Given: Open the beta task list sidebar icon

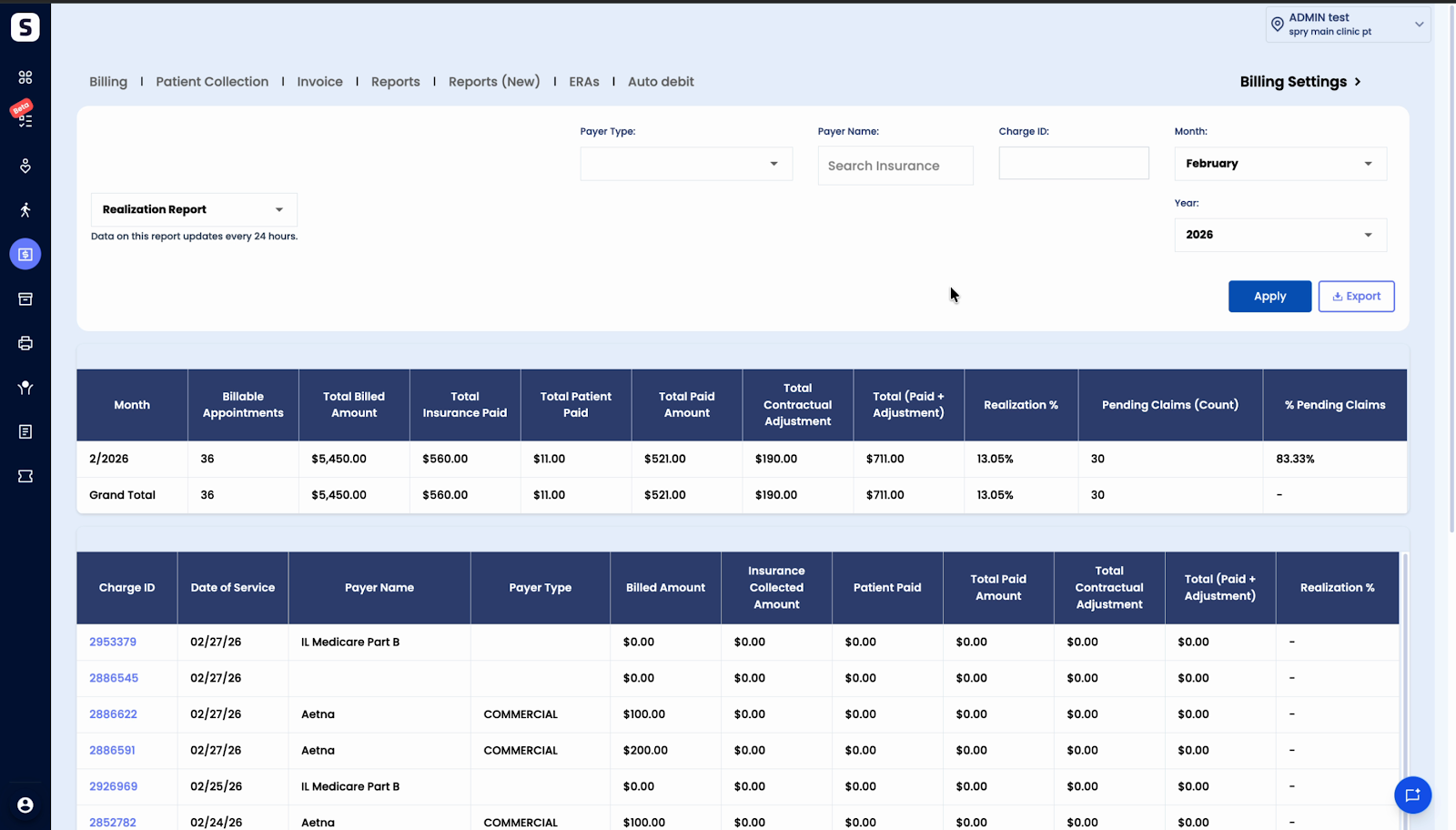Looking at the screenshot, I should (25, 116).
